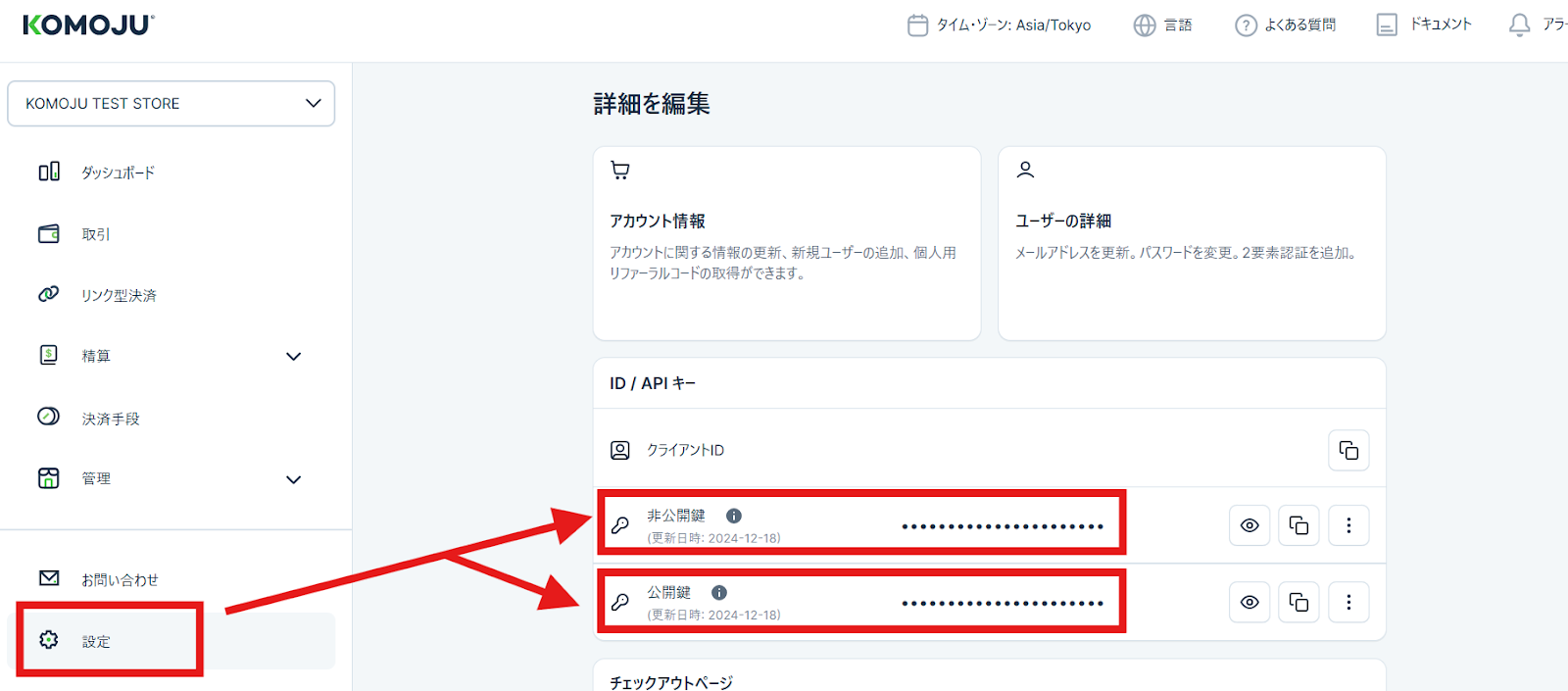
Task: Click the key icon in 公開鍵 row
Action: [620, 602]
